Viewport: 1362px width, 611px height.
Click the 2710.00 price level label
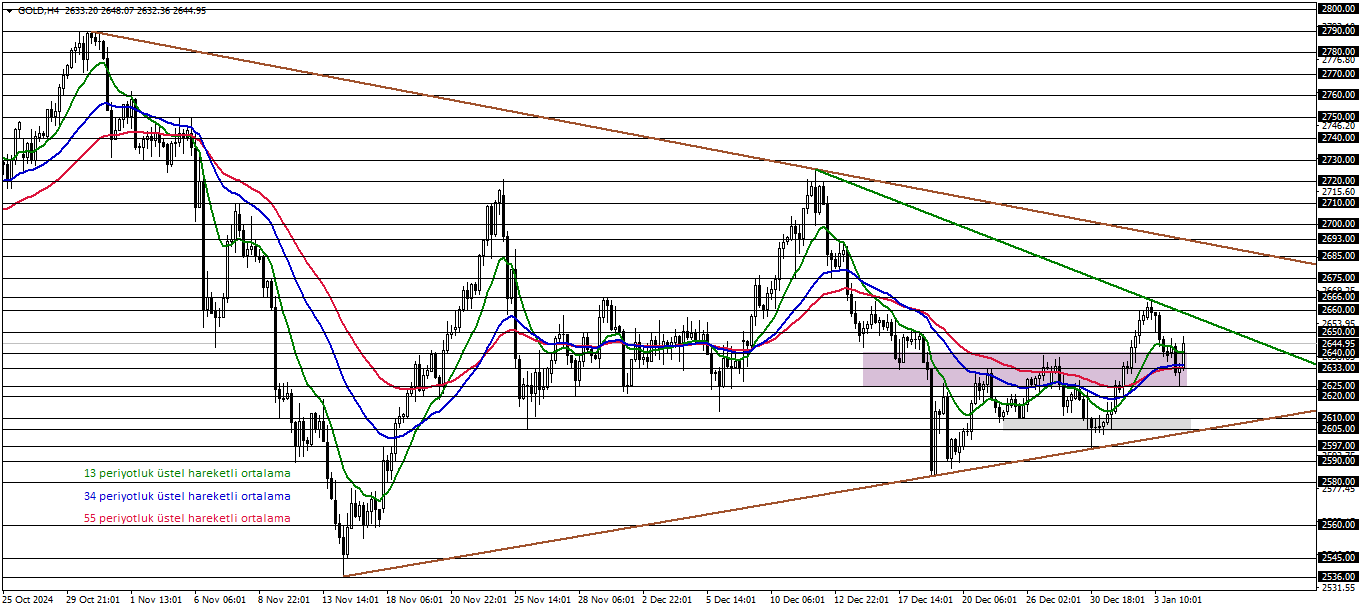coord(1338,203)
